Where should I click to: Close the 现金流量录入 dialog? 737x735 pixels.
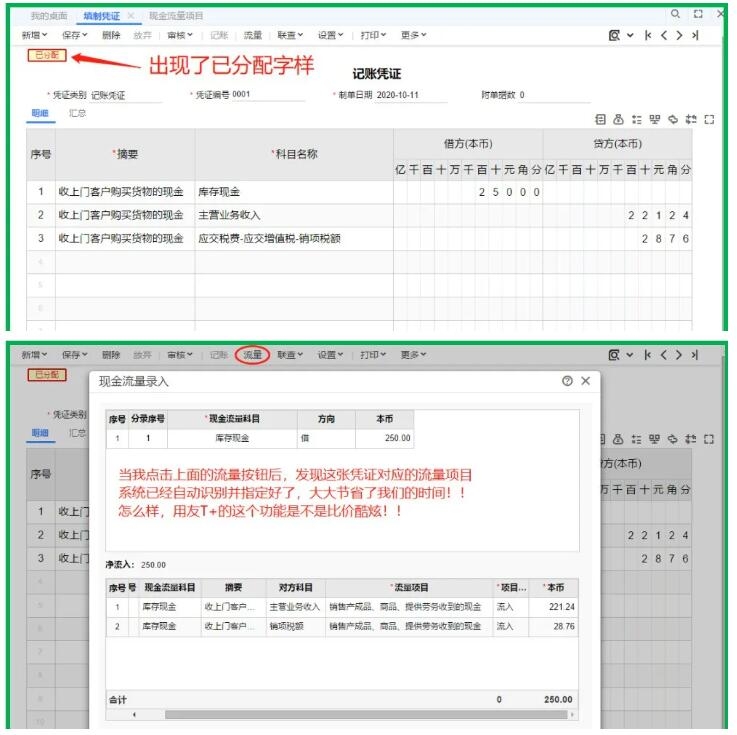tap(585, 381)
